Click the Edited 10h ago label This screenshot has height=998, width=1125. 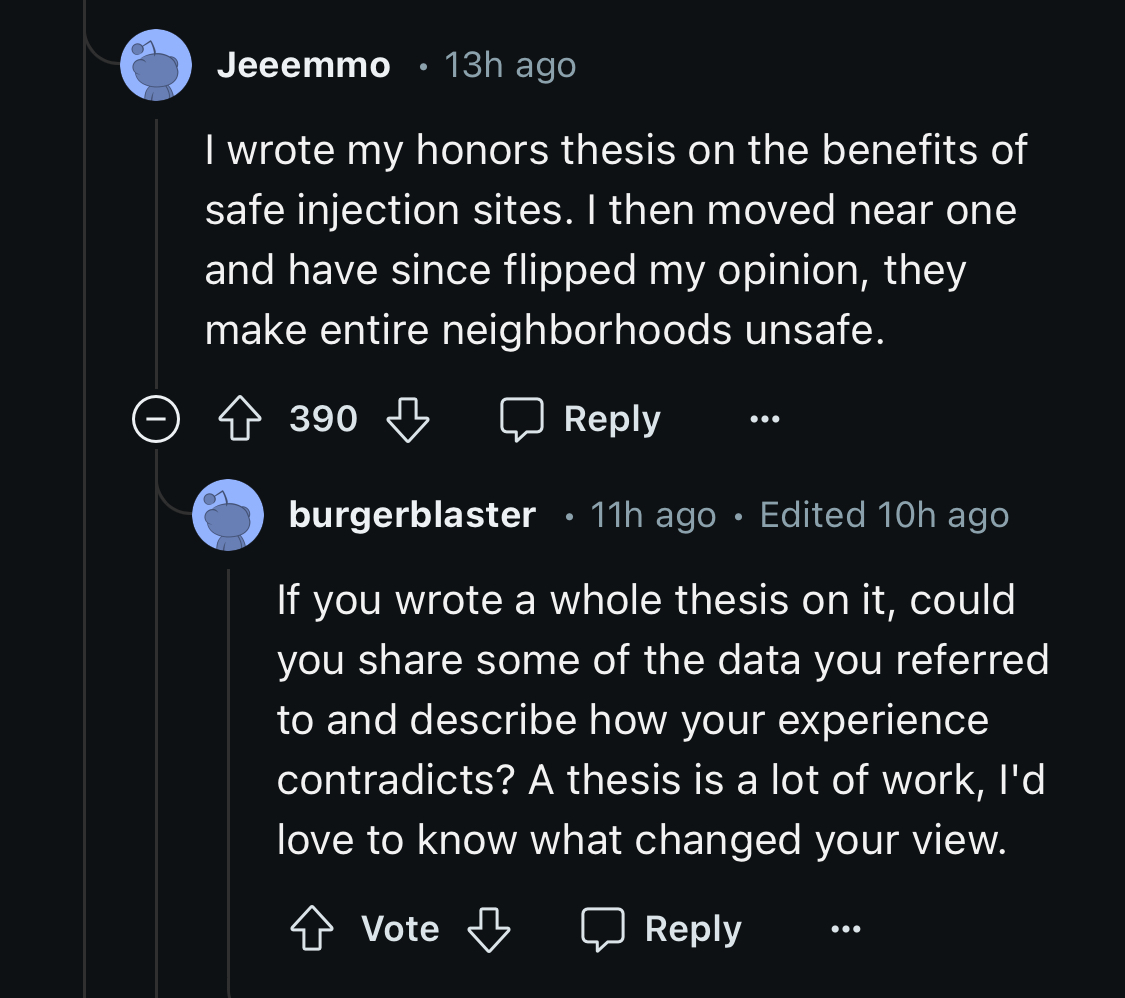(x=885, y=515)
